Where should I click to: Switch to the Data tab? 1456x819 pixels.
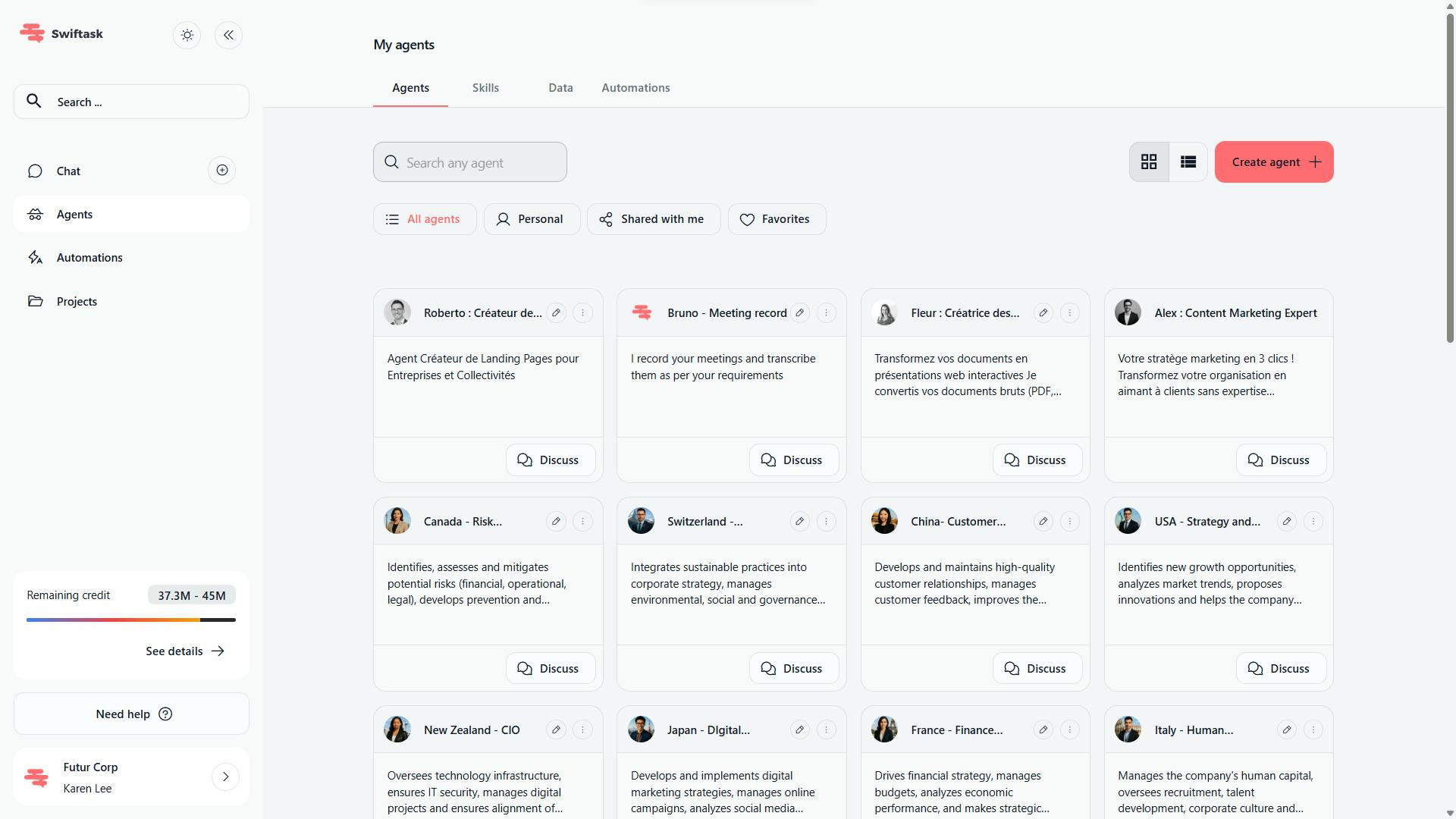560,88
